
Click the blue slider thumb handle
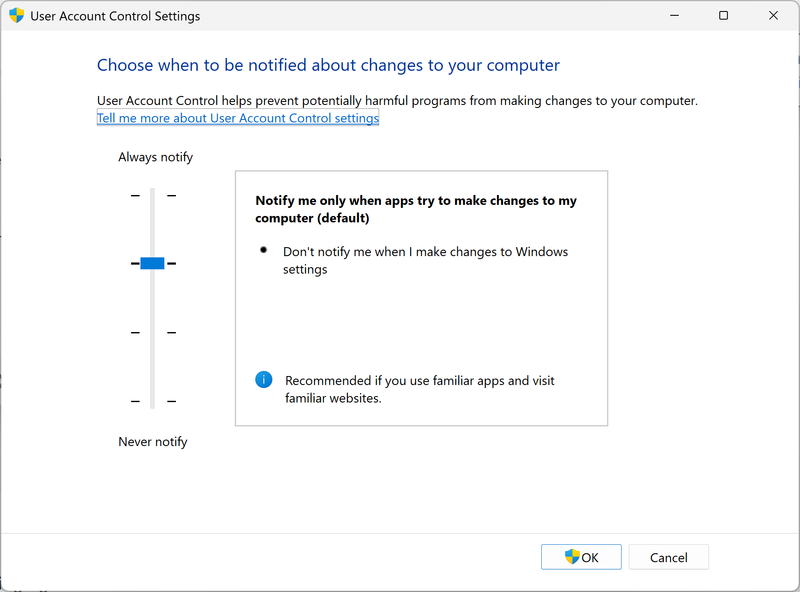click(152, 263)
